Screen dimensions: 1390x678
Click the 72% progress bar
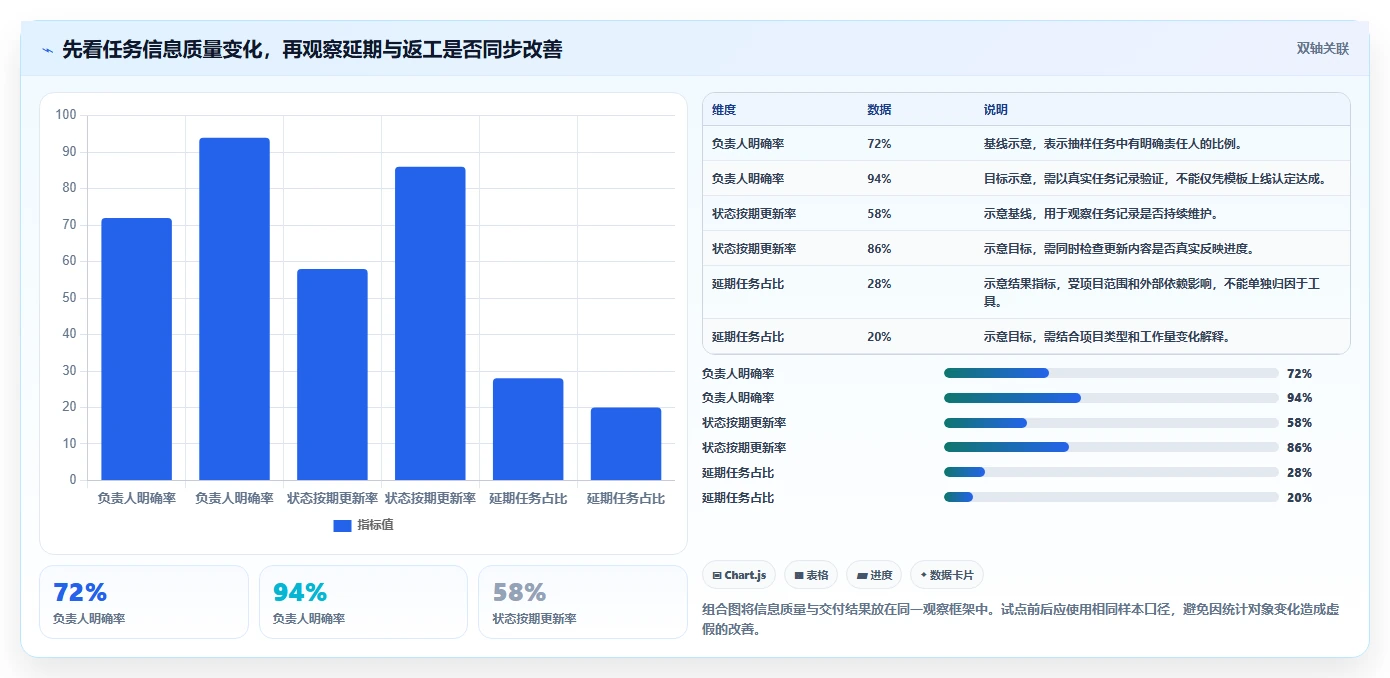(1111, 373)
